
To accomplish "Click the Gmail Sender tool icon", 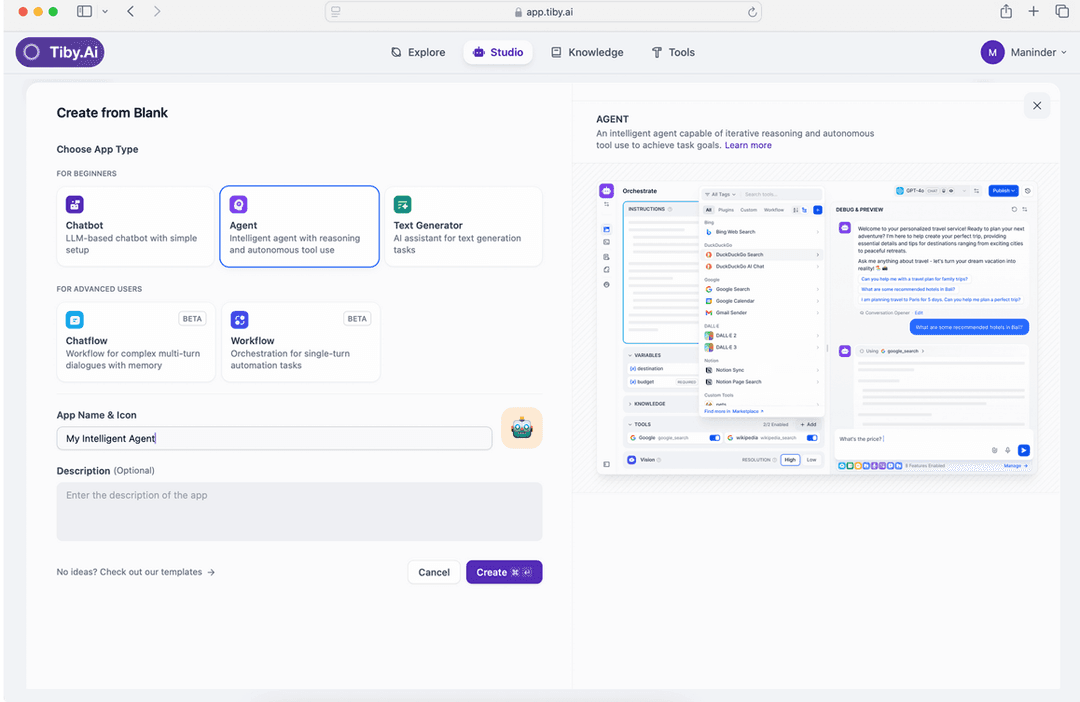I will 708,313.
